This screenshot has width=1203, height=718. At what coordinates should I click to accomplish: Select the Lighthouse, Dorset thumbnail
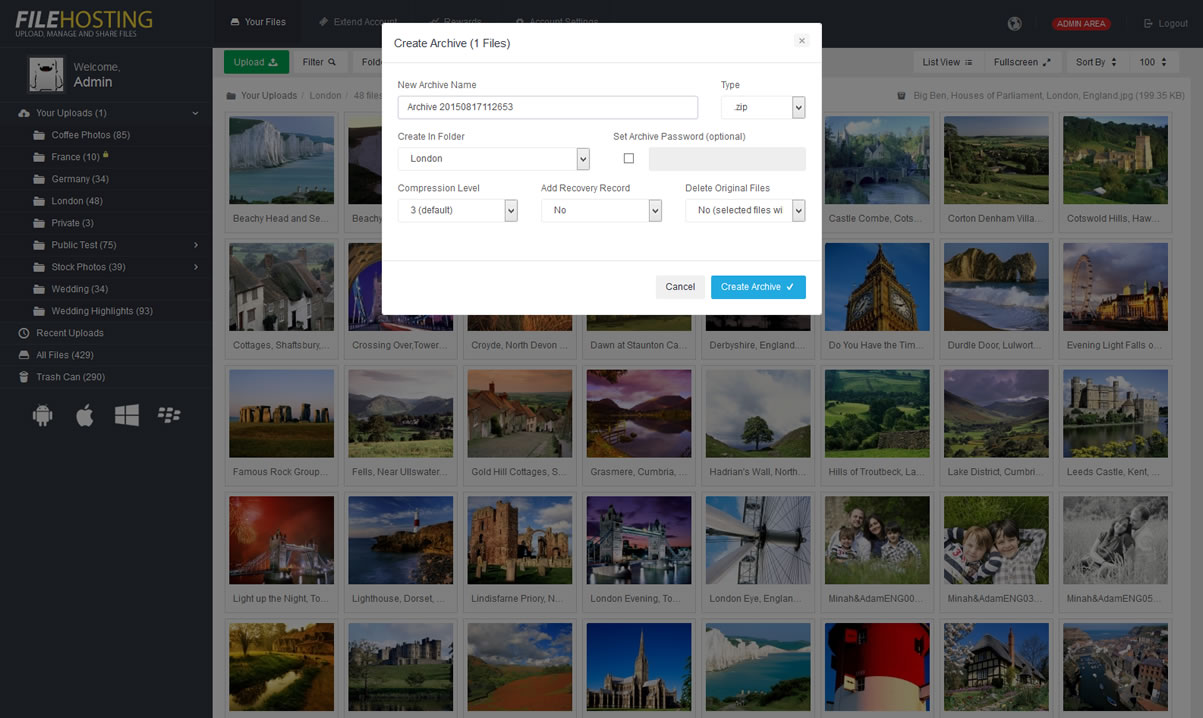pos(401,540)
